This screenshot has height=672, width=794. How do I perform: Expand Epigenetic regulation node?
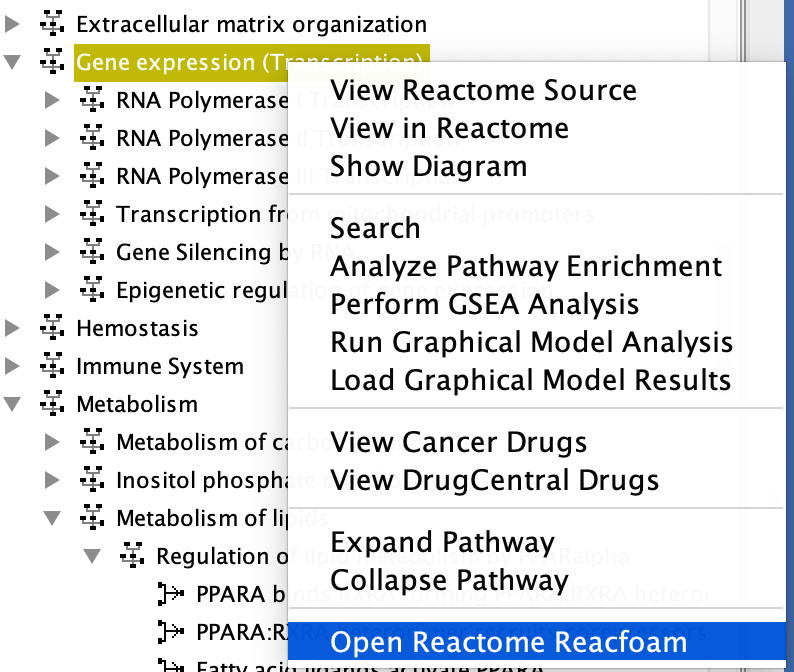click(52, 290)
